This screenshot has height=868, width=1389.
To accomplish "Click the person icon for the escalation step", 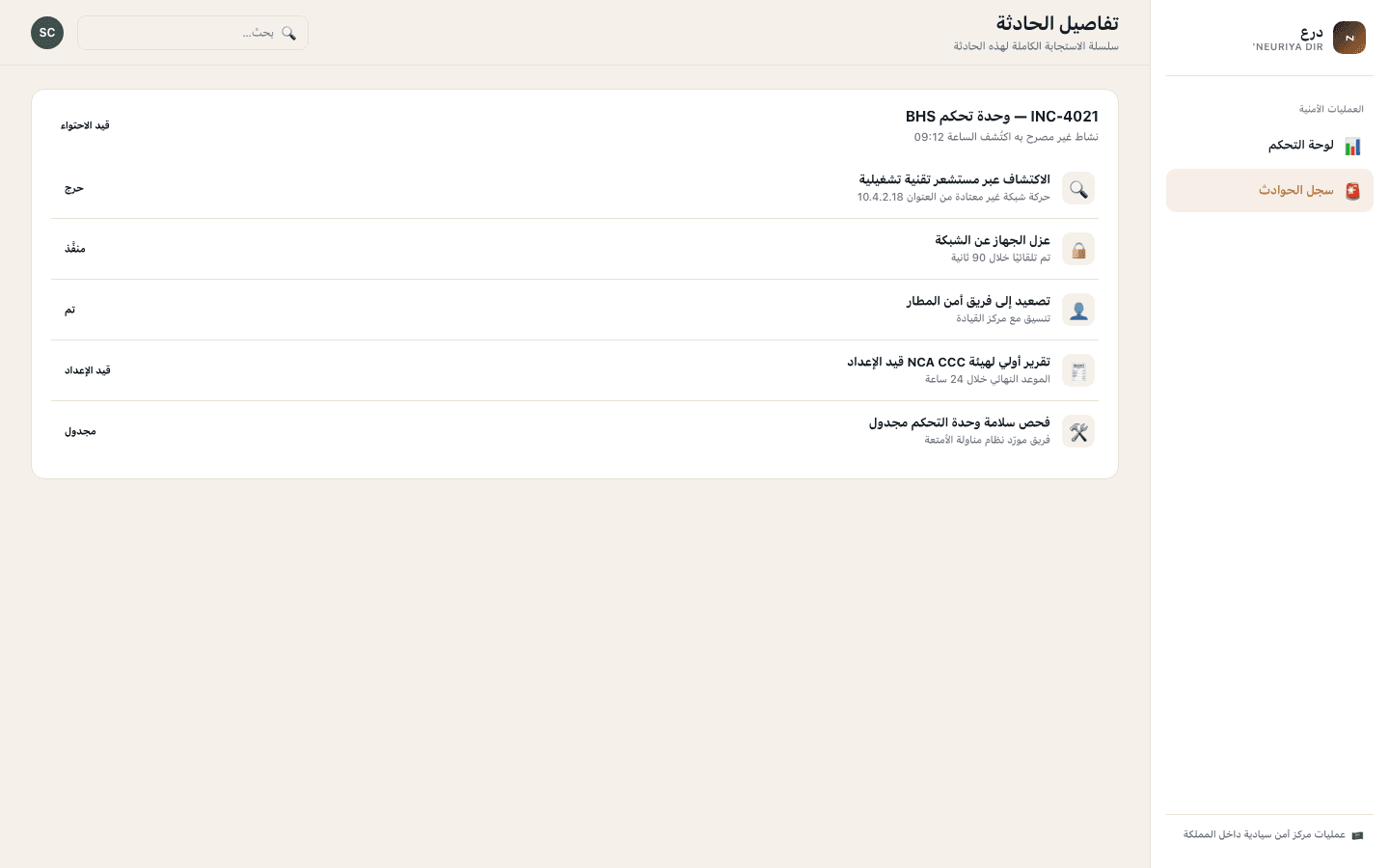I will tap(1078, 310).
